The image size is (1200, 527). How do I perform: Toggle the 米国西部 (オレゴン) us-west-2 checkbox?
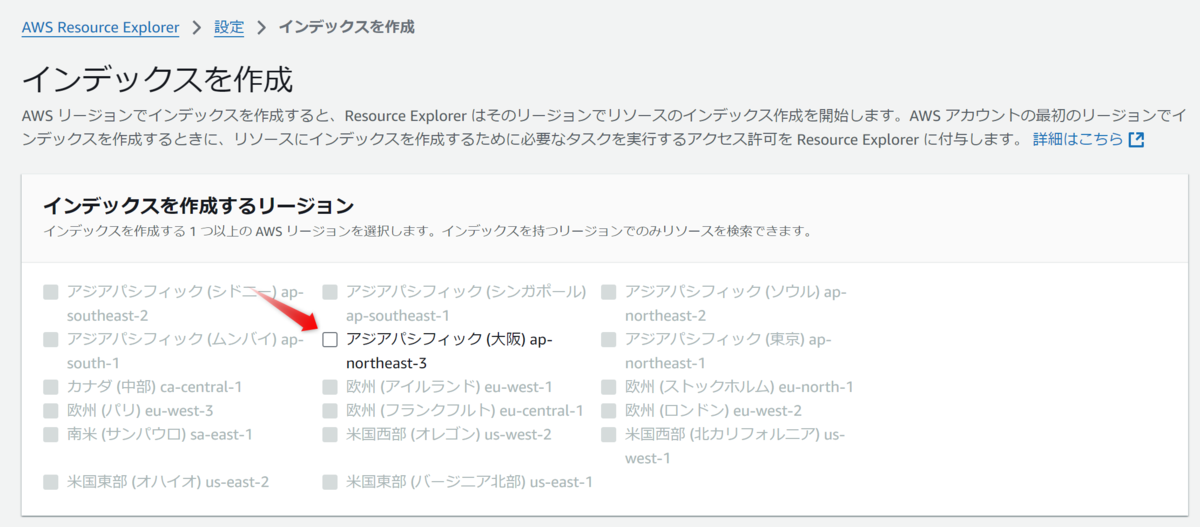click(330, 435)
